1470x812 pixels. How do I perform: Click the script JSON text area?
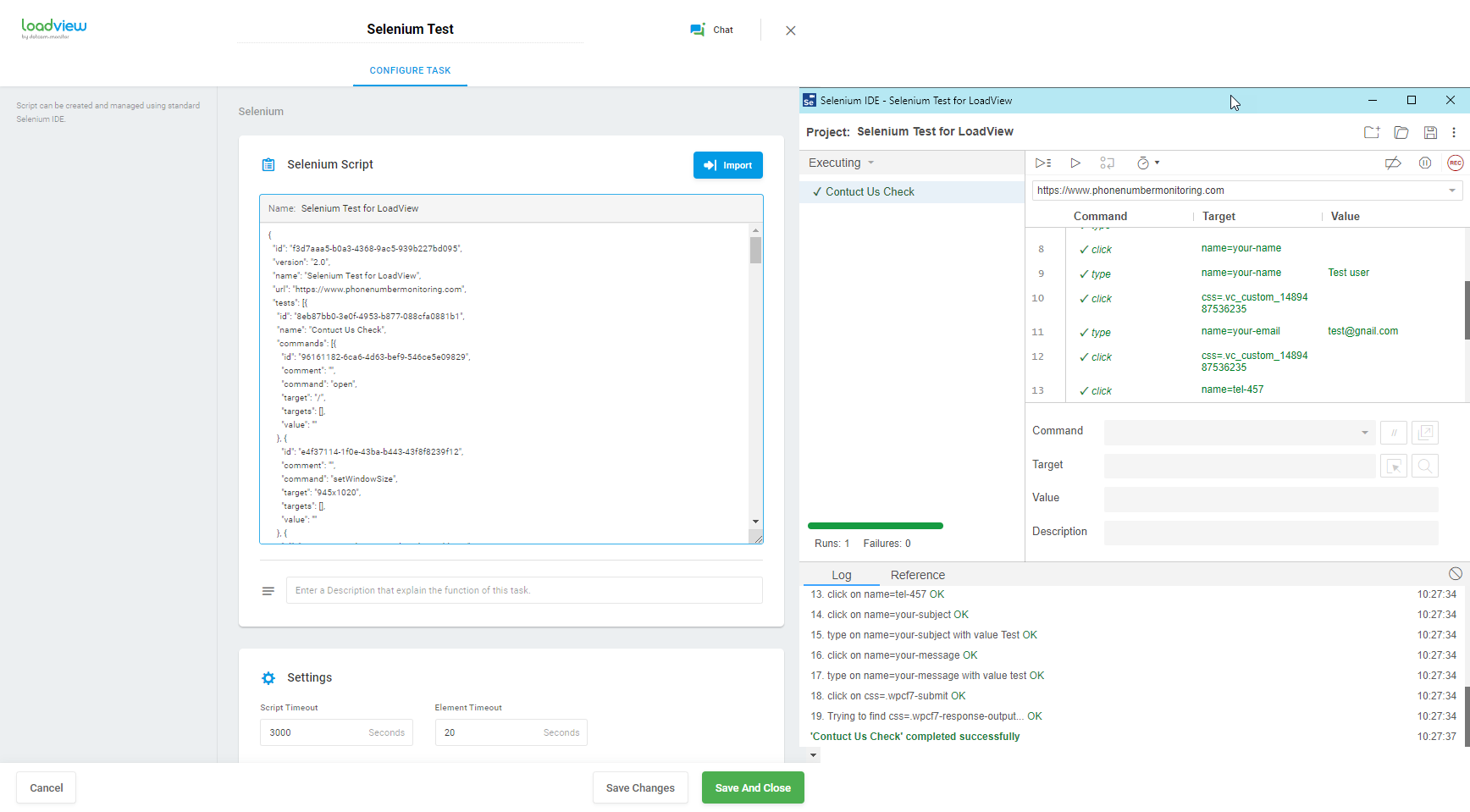click(x=505, y=383)
